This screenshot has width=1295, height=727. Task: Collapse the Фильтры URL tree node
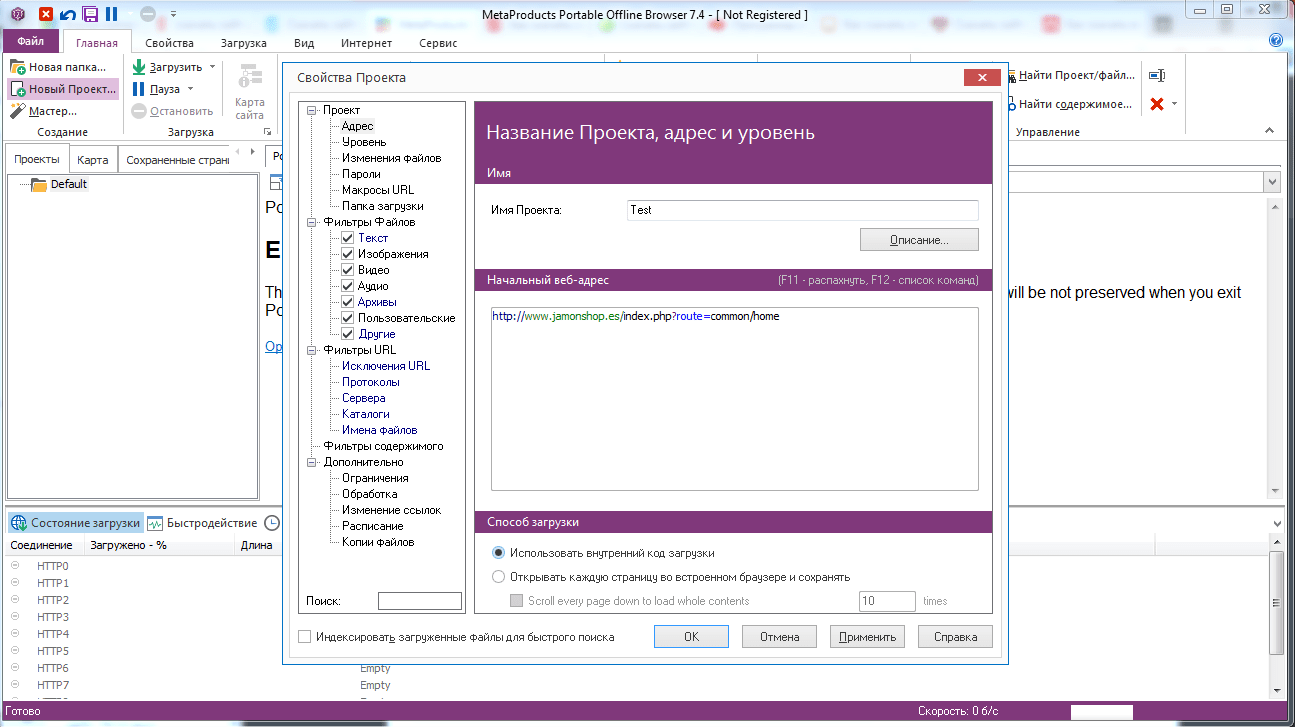[312, 350]
